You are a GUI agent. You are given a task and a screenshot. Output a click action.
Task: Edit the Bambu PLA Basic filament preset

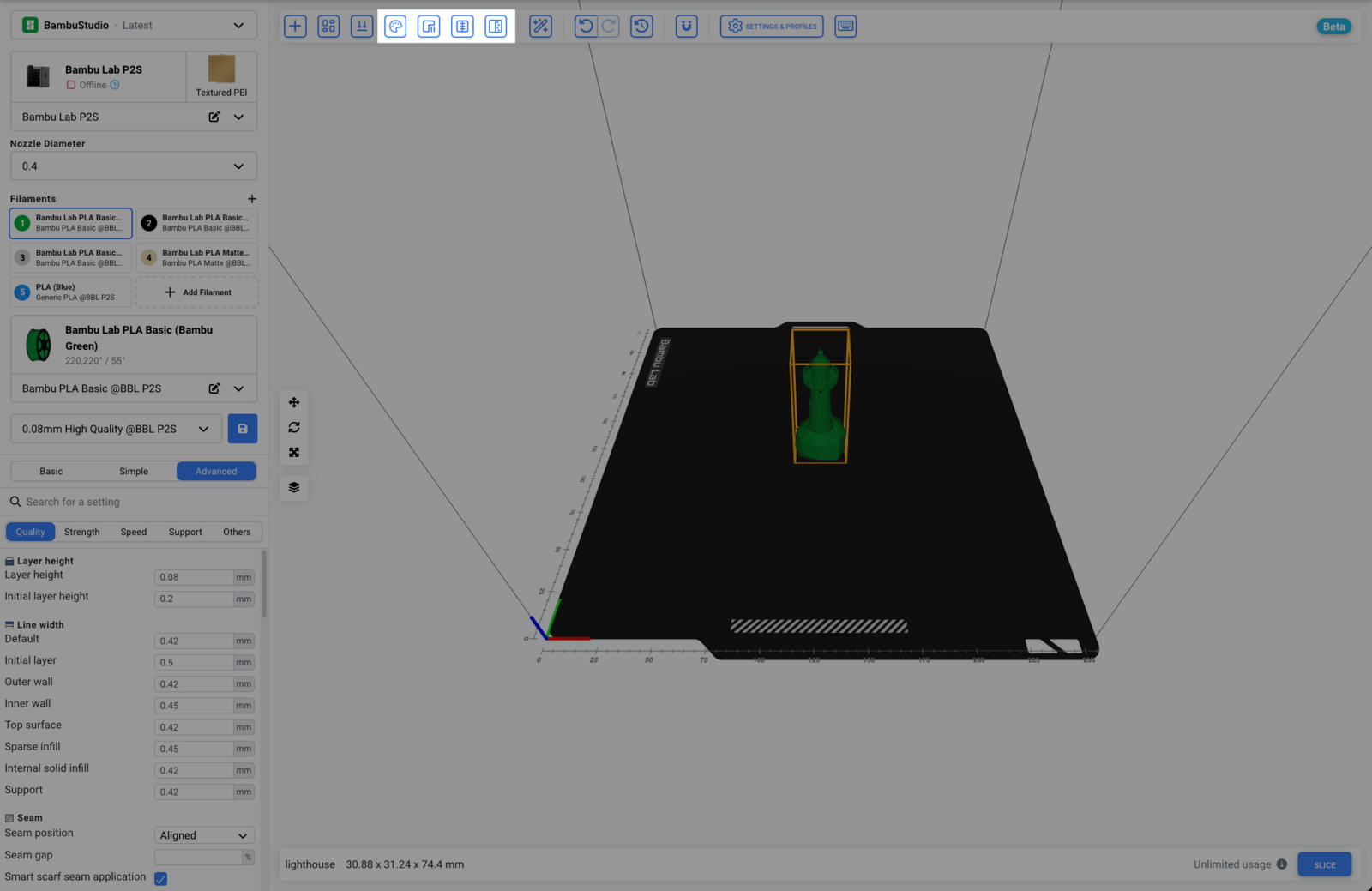(214, 388)
